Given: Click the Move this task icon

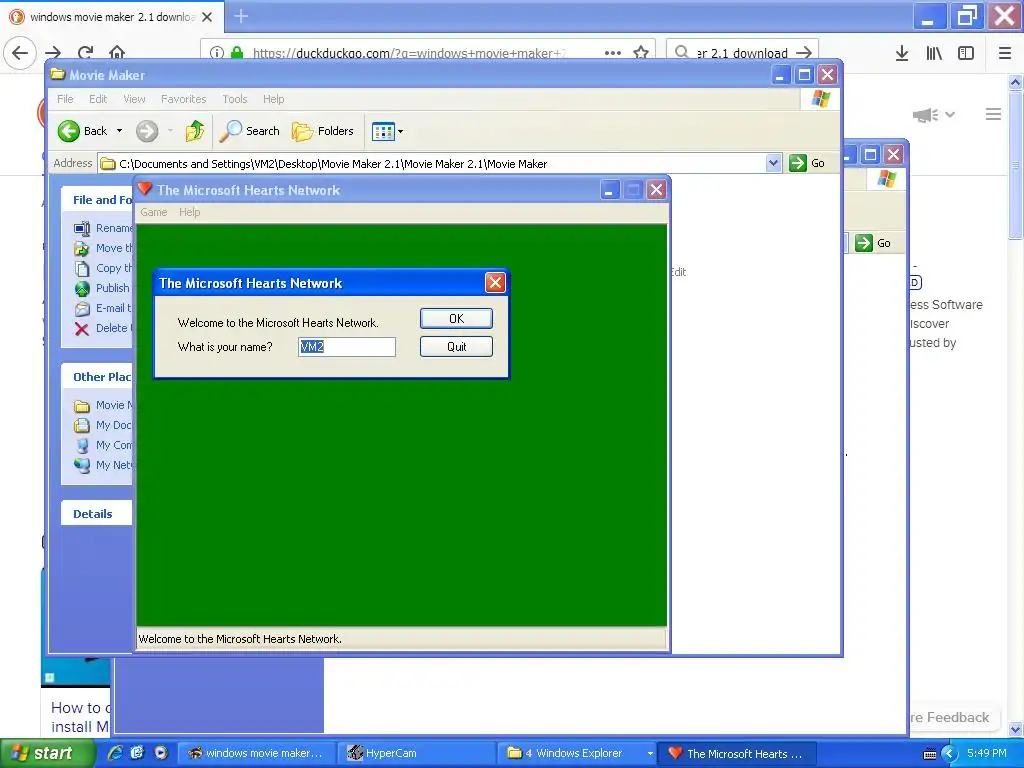Looking at the screenshot, I should (82, 248).
